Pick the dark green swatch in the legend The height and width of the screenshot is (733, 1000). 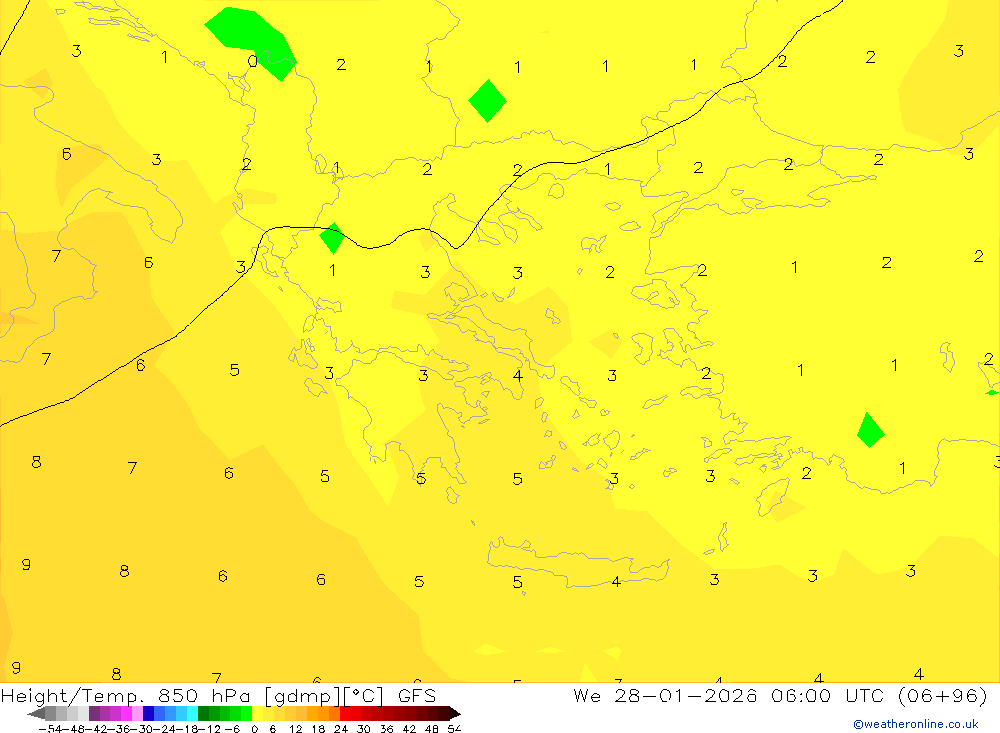(203, 714)
